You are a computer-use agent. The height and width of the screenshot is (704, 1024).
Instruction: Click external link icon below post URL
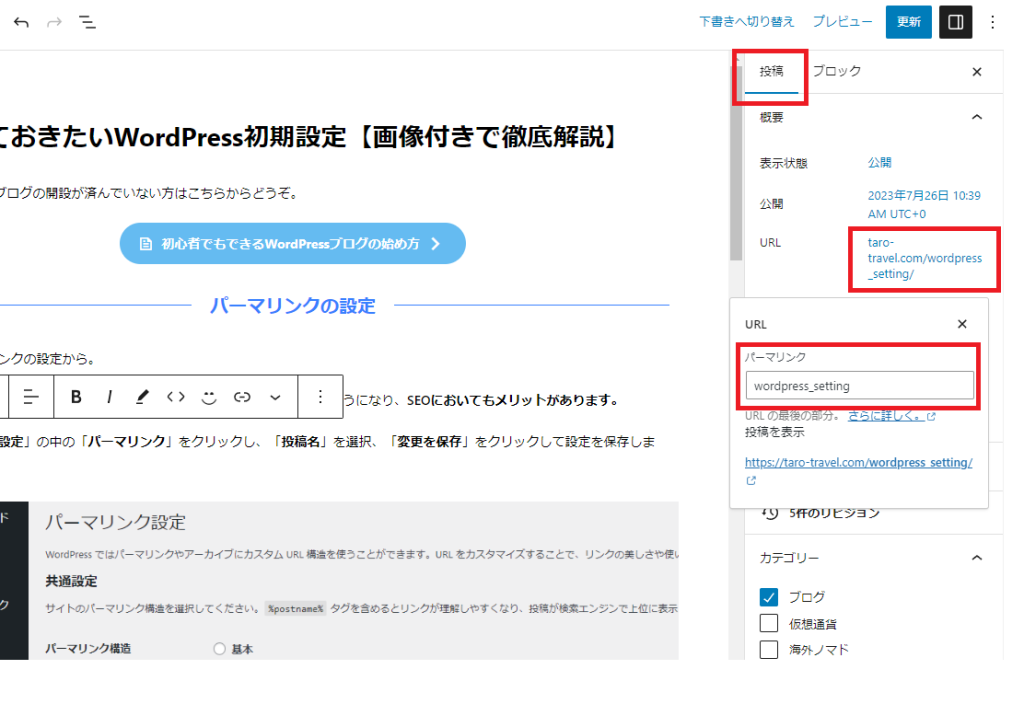[751, 481]
